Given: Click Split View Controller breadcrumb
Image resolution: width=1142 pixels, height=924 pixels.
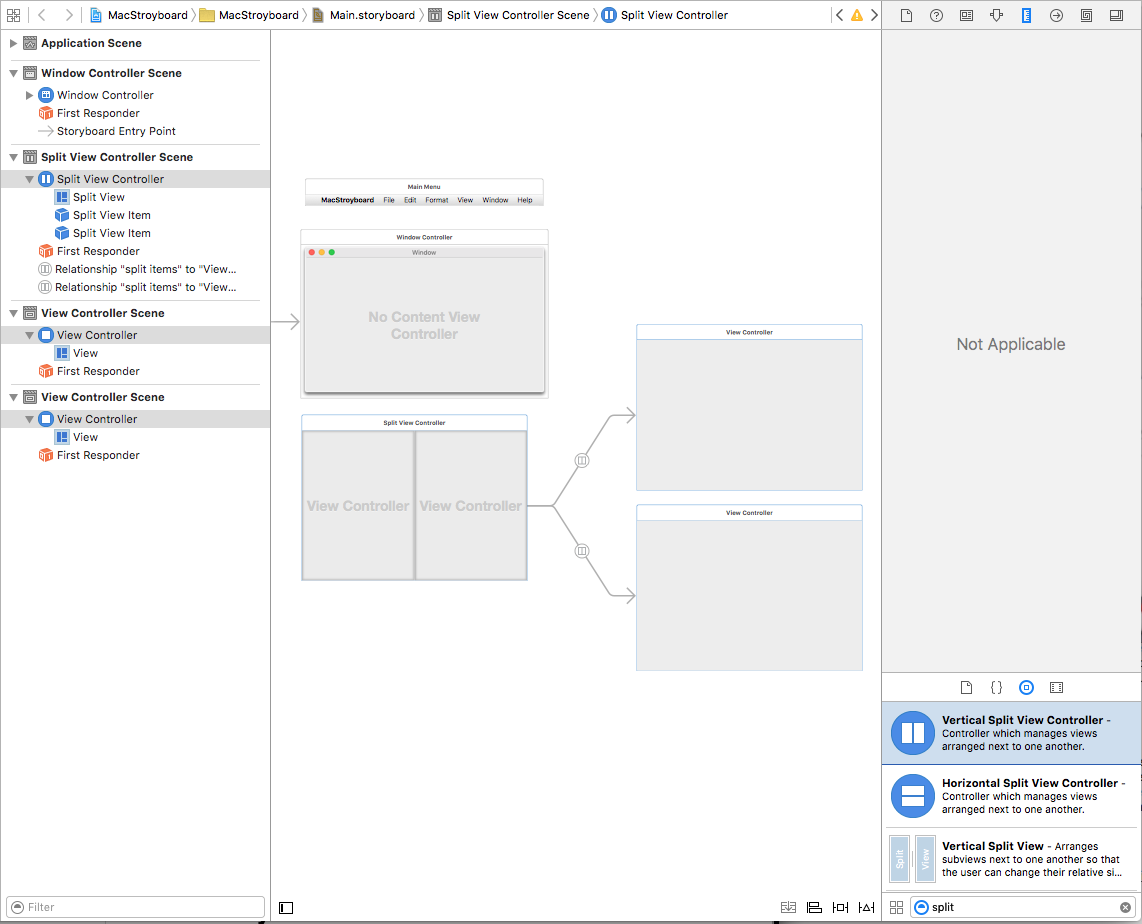Looking at the screenshot, I should (665, 15).
